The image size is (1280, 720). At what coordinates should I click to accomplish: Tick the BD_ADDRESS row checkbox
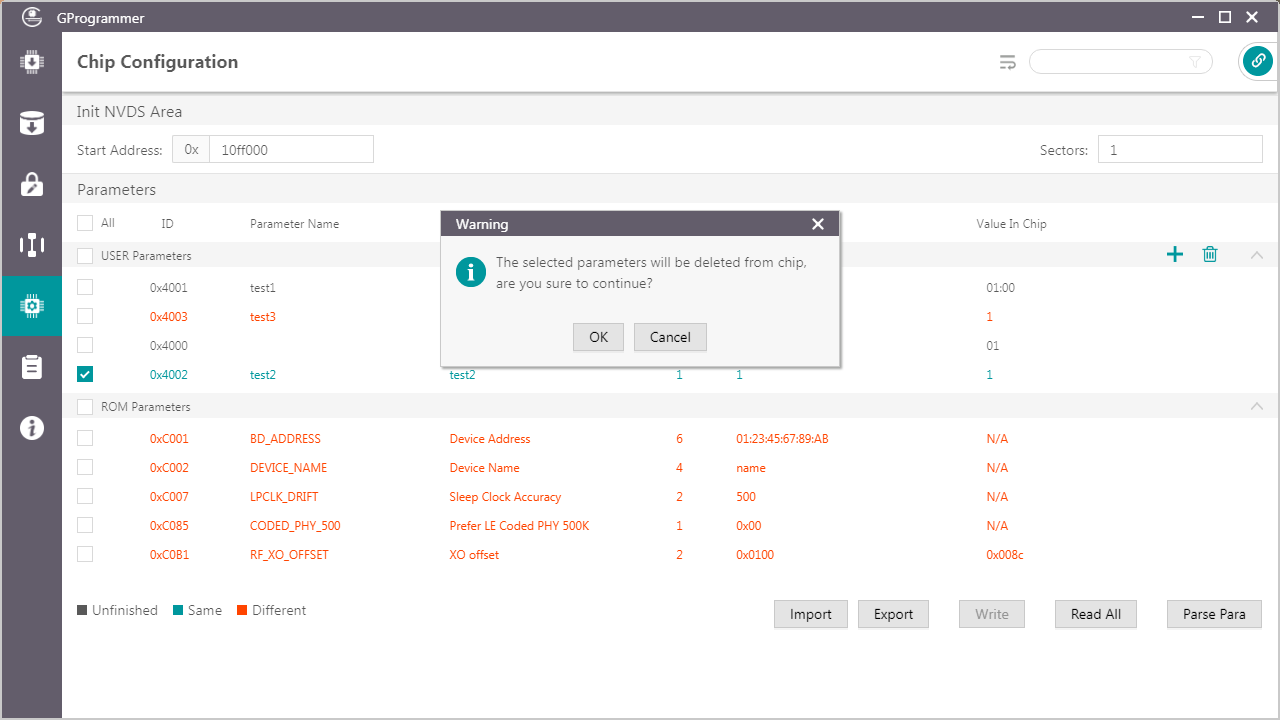point(85,438)
